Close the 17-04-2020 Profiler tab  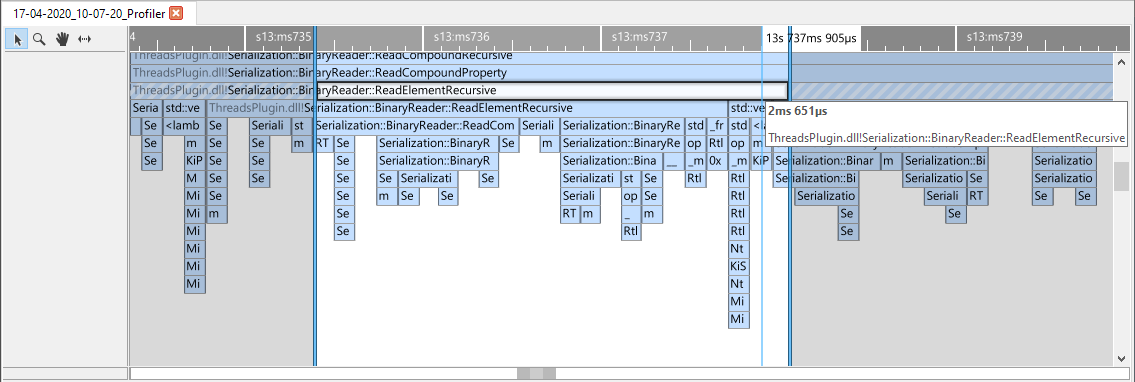(x=176, y=13)
